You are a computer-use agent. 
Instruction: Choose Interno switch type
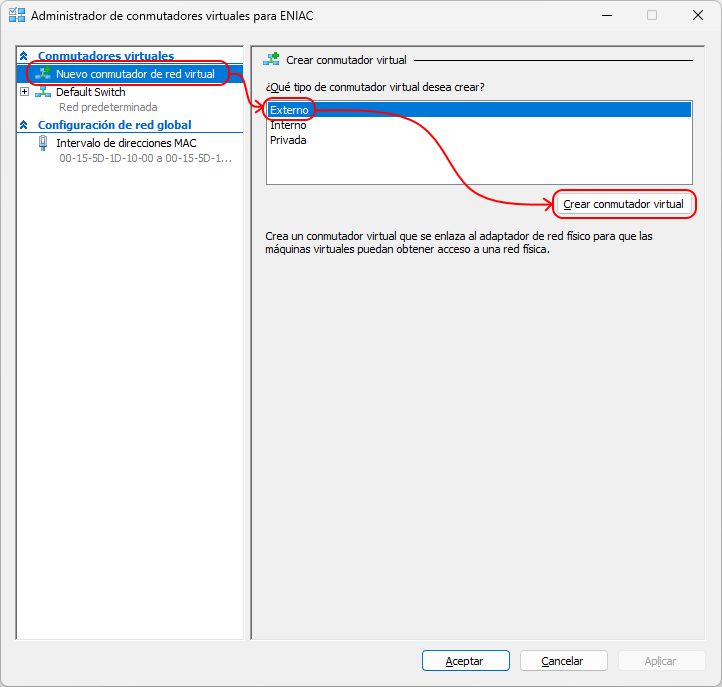(479, 125)
